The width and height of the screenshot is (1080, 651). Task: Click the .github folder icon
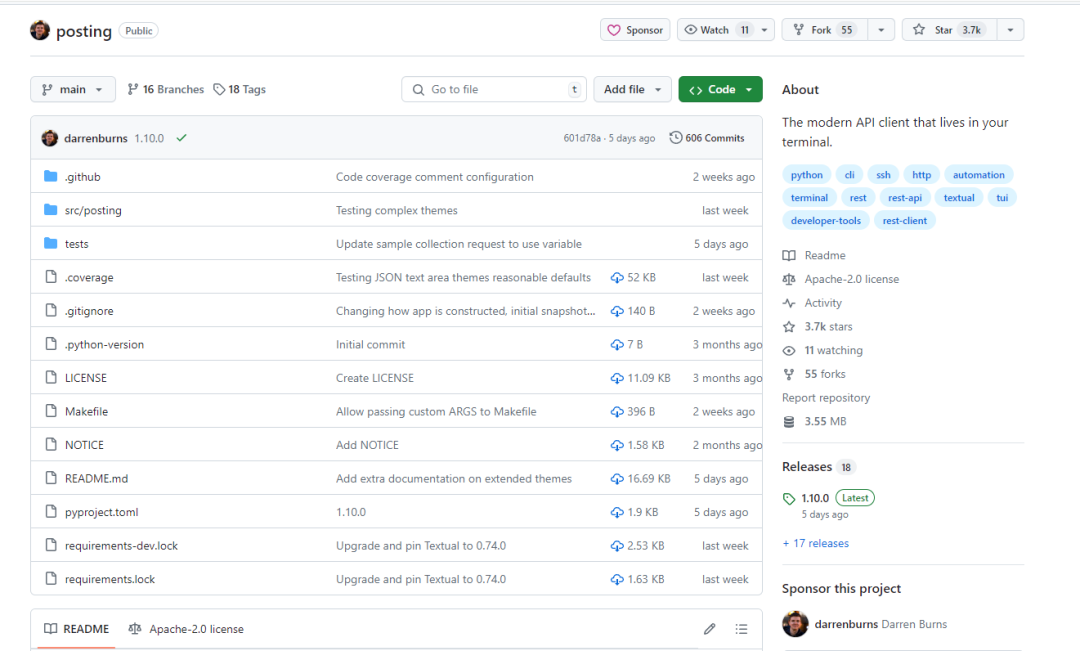click(x=51, y=177)
